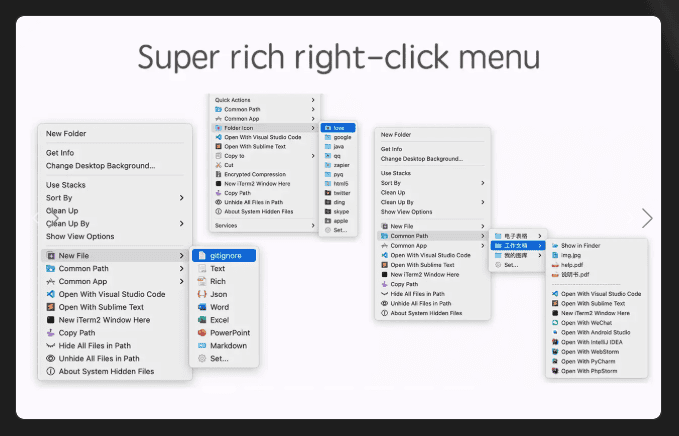Choose Get Info in the large left menu
Viewport: 679px width, 436px height.
click(x=60, y=153)
